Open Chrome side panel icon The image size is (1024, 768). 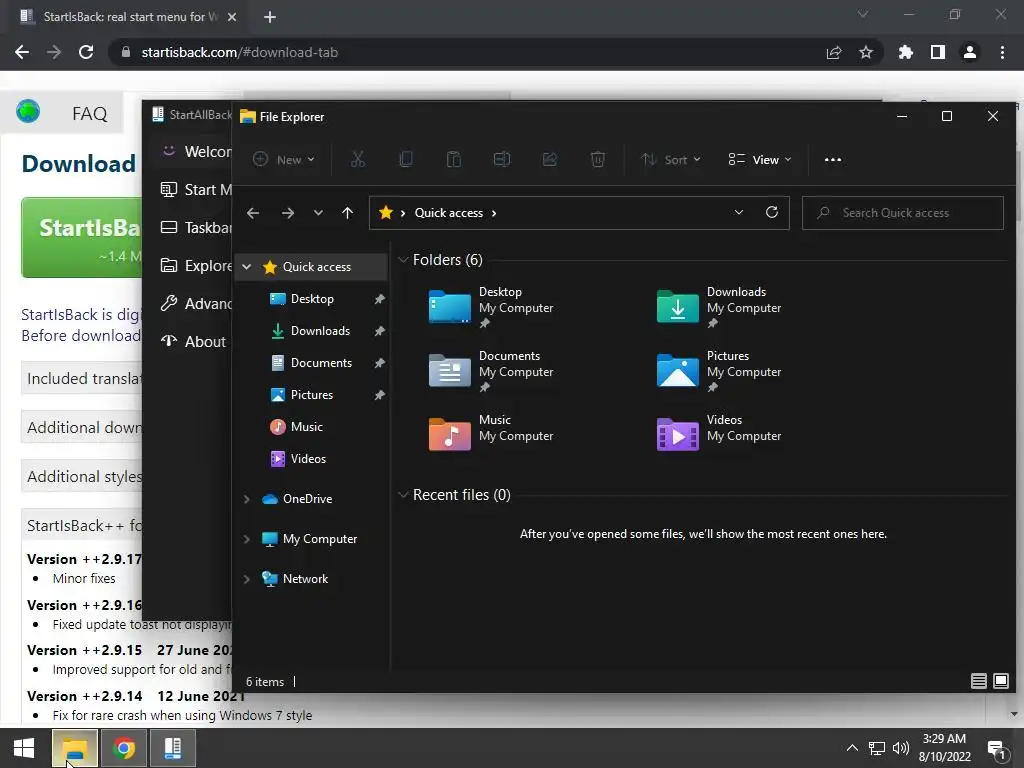point(938,52)
